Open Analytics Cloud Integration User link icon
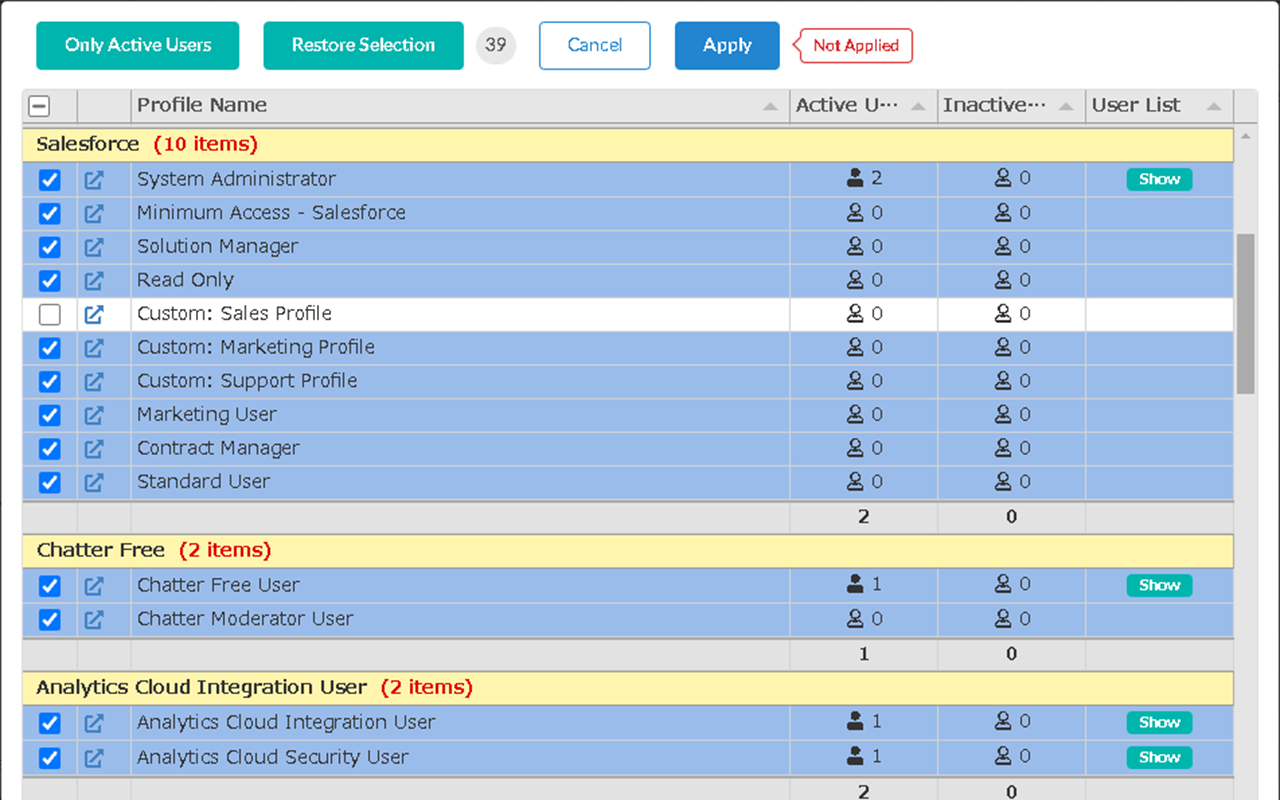The image size is (1280, 800). click(93, 723)
